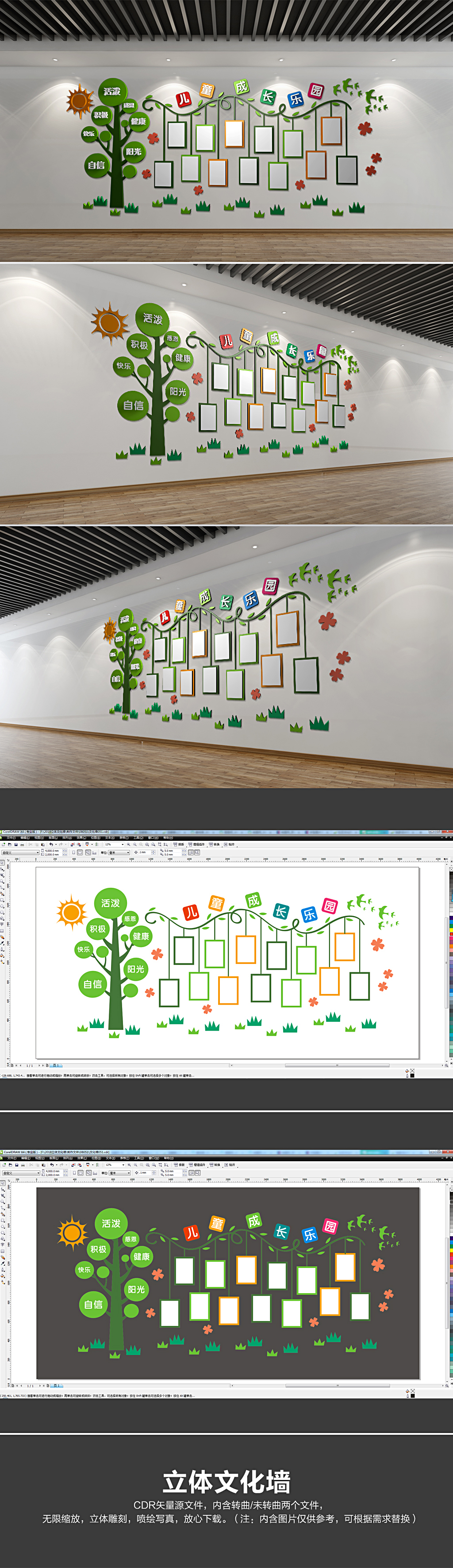Click horizontal scrollbar in upper CorelDRAW window

(x=338, y=1065)
